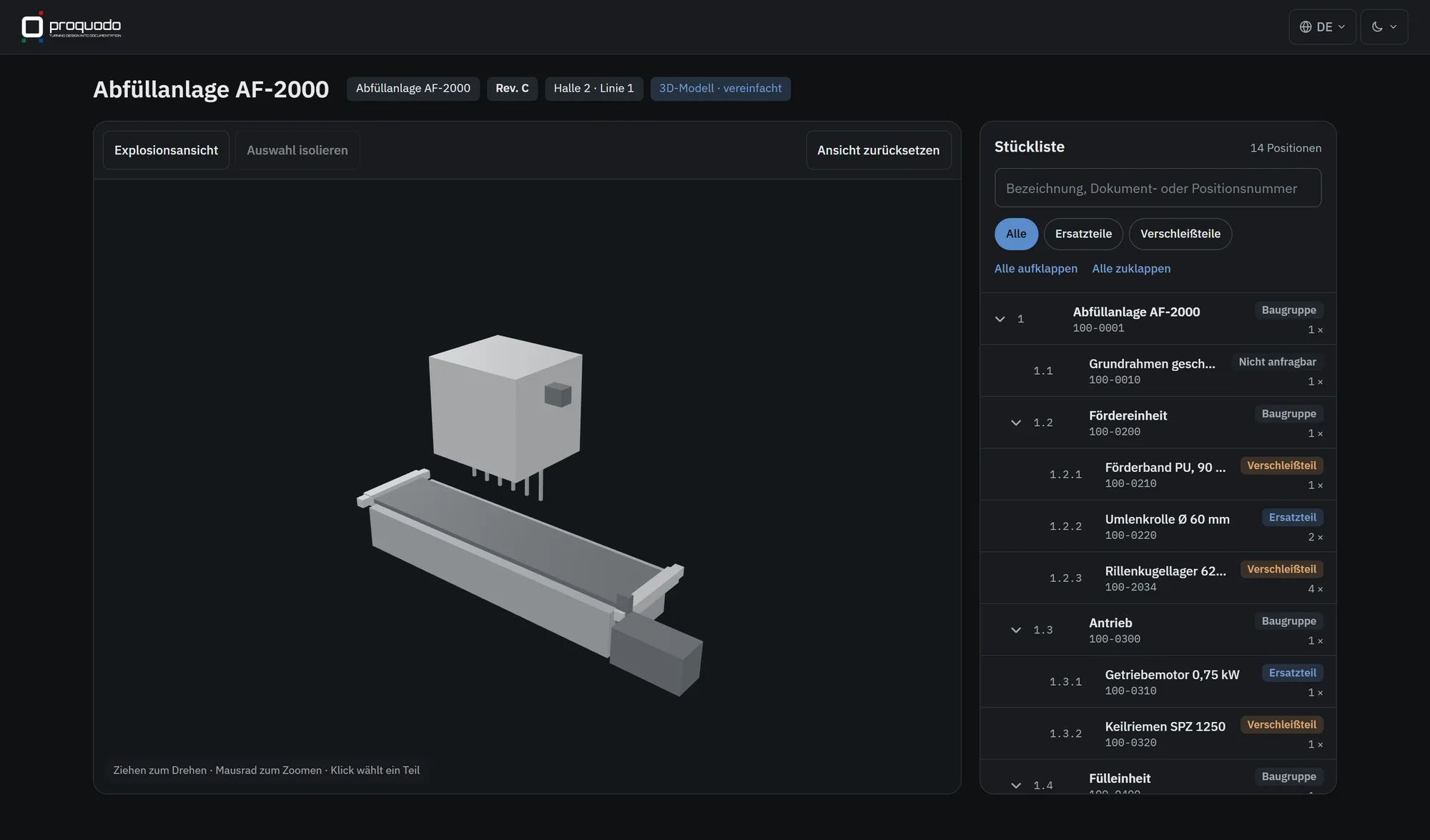Reset view with Ansicht zurücksetzen
The width and height of the screenshot is (1430, 840).
(878, 150)
